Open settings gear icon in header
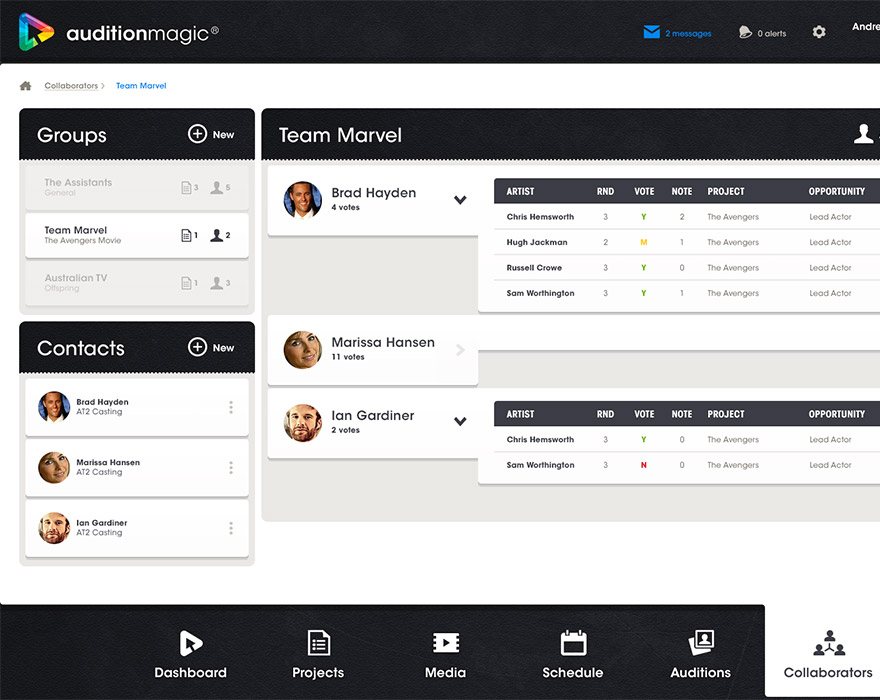Image resolution: width=880 pixels, height=700 pixels. point(819,32)
